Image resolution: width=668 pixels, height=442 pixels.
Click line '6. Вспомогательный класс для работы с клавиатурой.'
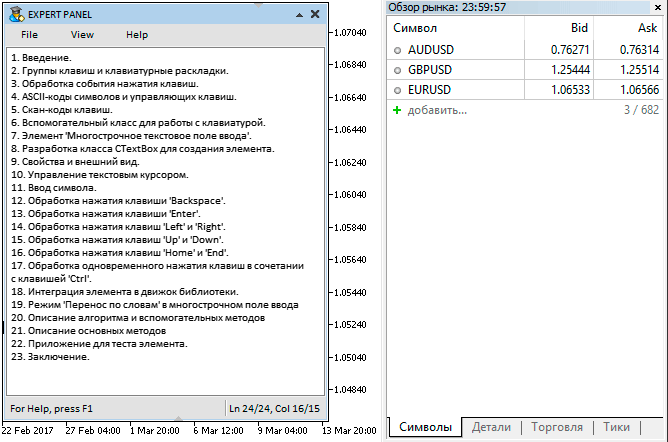pyautogui.click(x=138, y=123)
